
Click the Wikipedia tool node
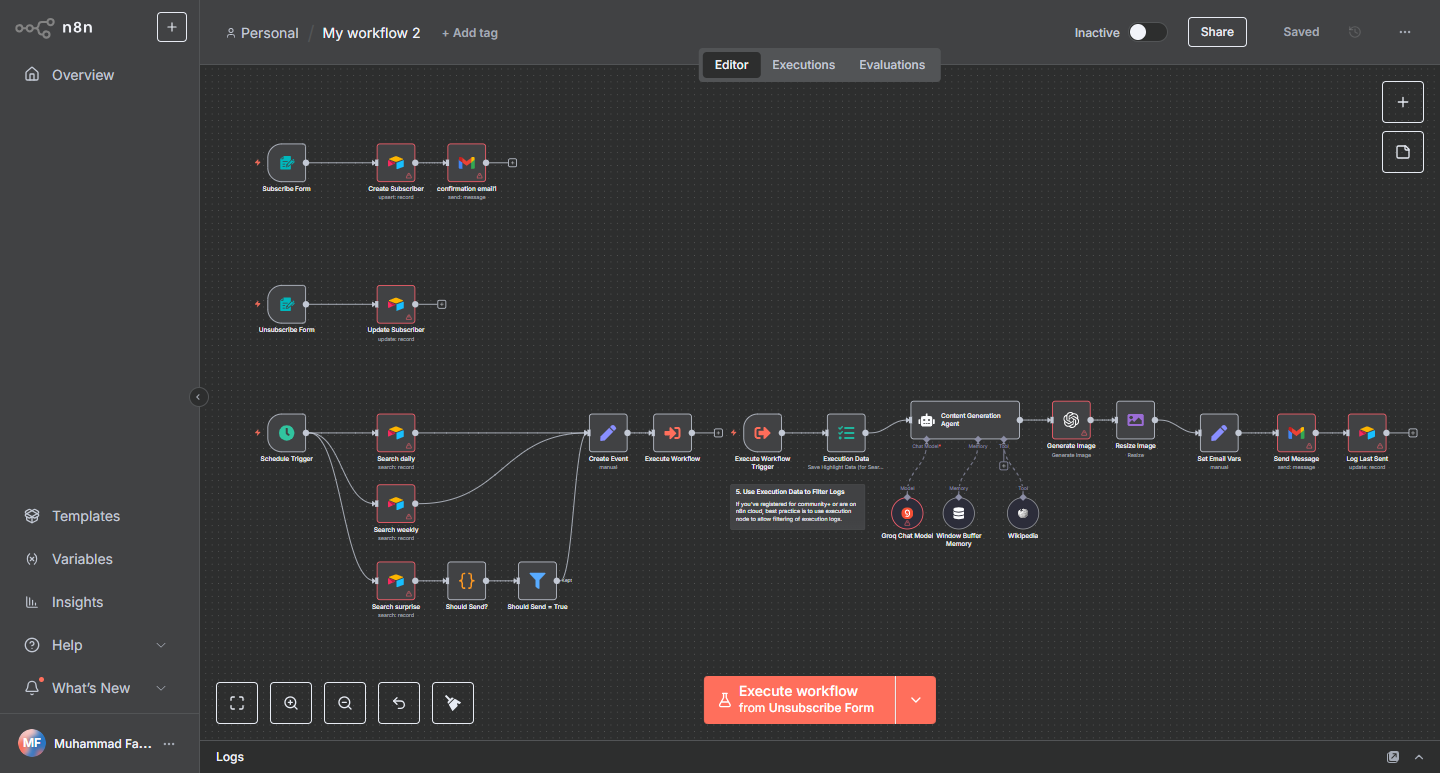coord(1022,513)
